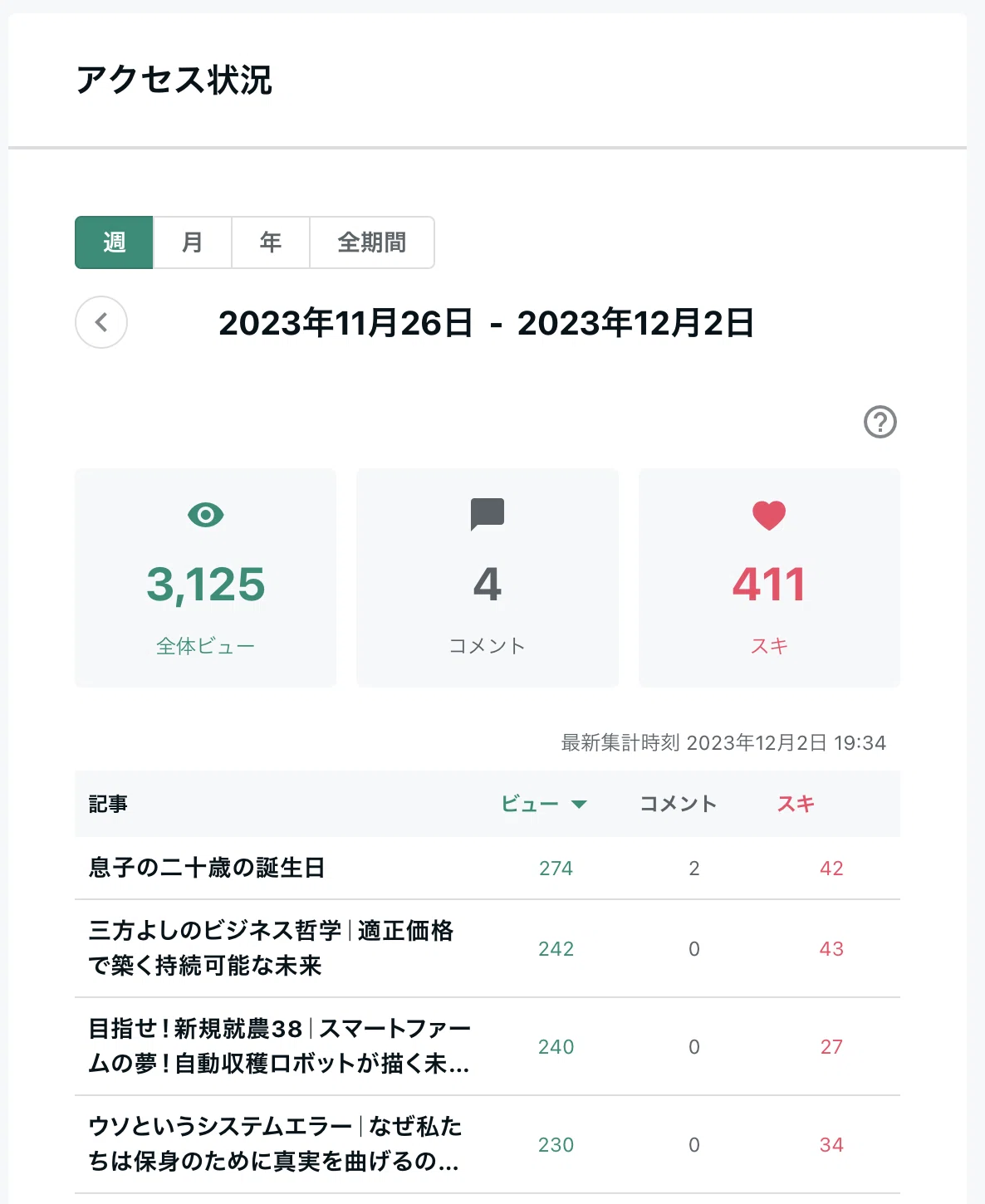
Task: Switch to the 月 period tab
Action: click(x=193, y=242)
